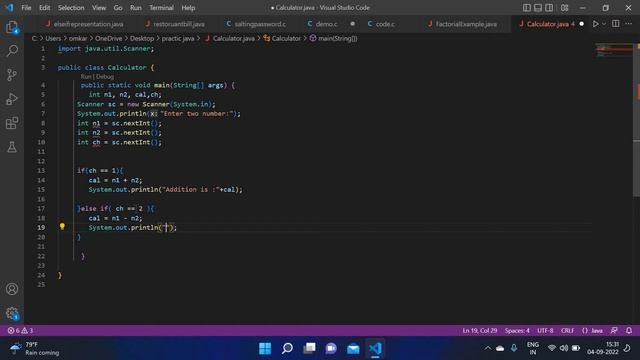The width and height of the screenshot is (640, 360).
Task: Click 'Users' in the breadcrumb path
Action: (53, 38)
